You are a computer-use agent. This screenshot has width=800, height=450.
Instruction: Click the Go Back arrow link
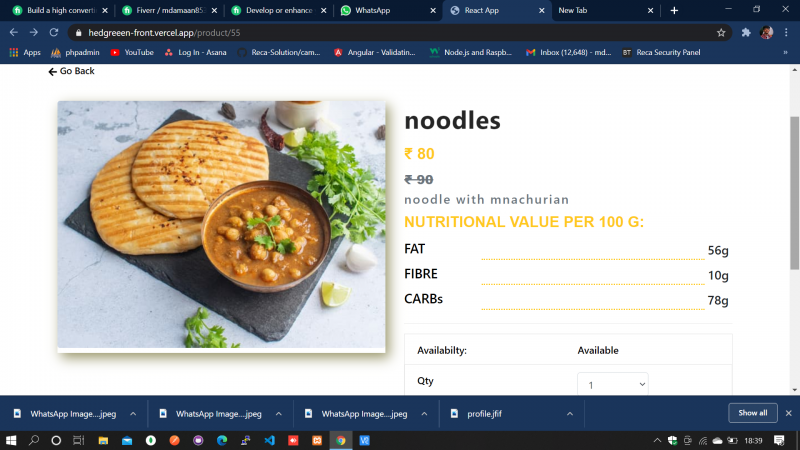point(71,71)
